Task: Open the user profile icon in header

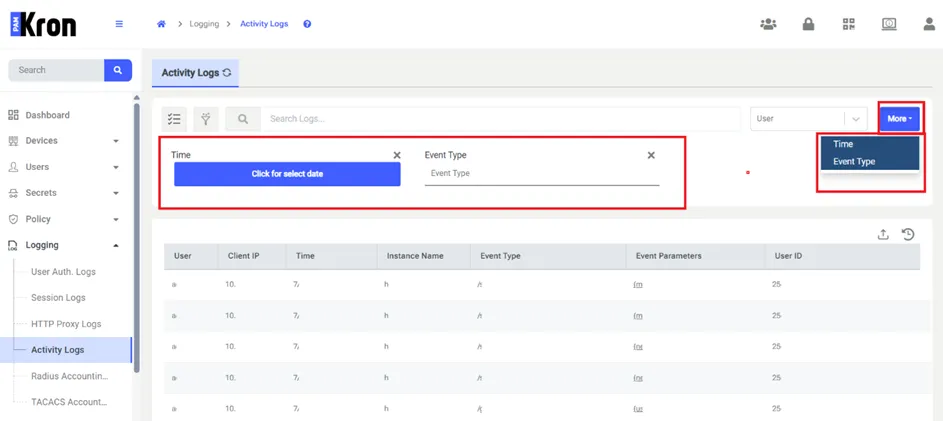Action: click(930, 24)
